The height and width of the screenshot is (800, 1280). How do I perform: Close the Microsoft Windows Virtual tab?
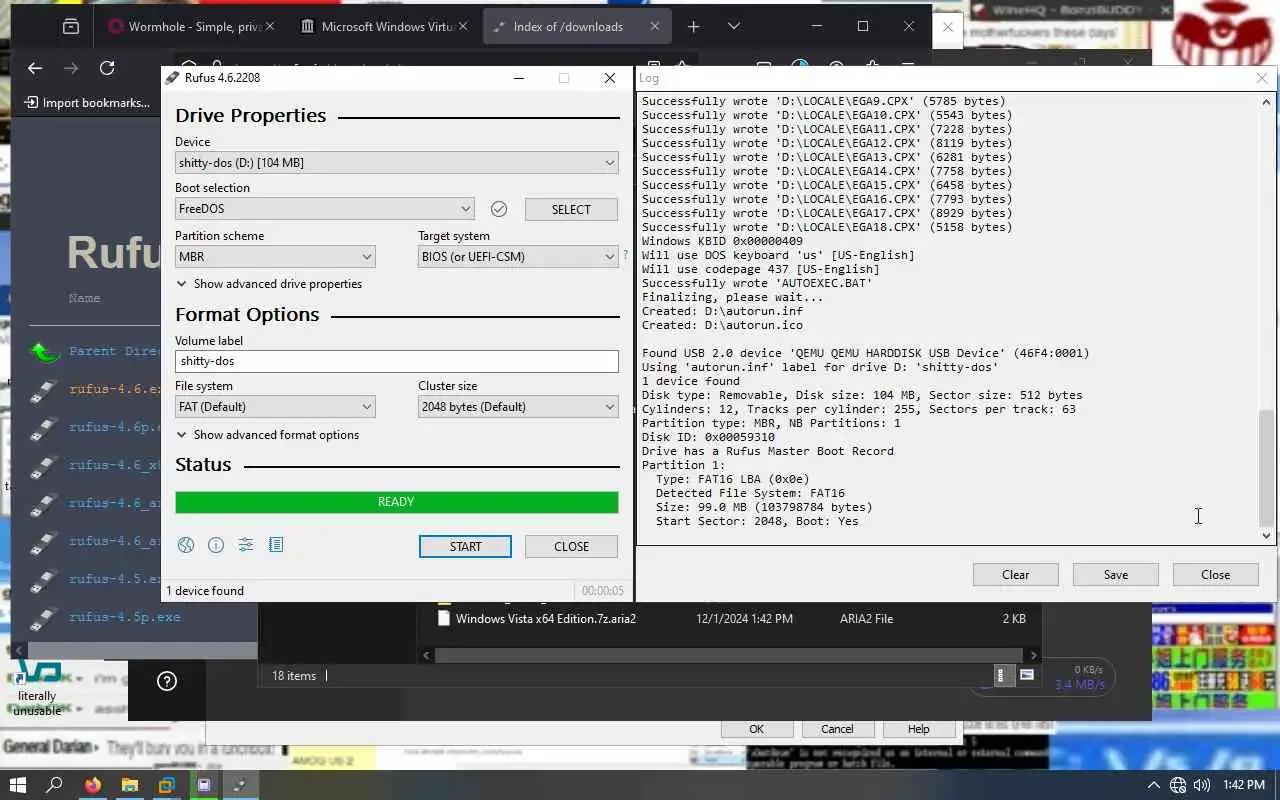click(464, 27)
